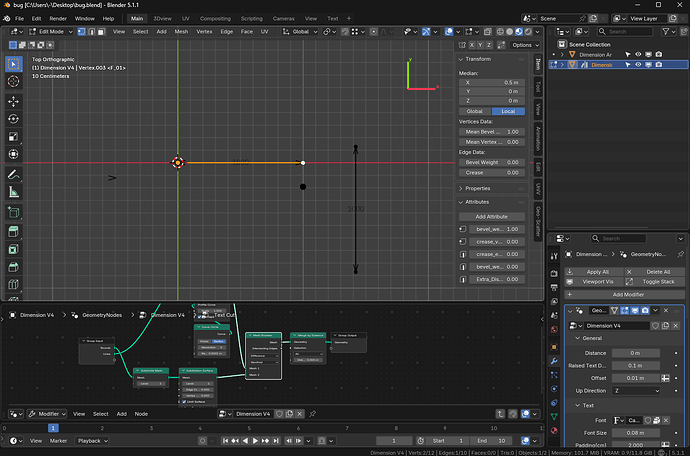Click the Add Attribute button
Viewport: 690px width, 456px height.
(x=492, y=217)
